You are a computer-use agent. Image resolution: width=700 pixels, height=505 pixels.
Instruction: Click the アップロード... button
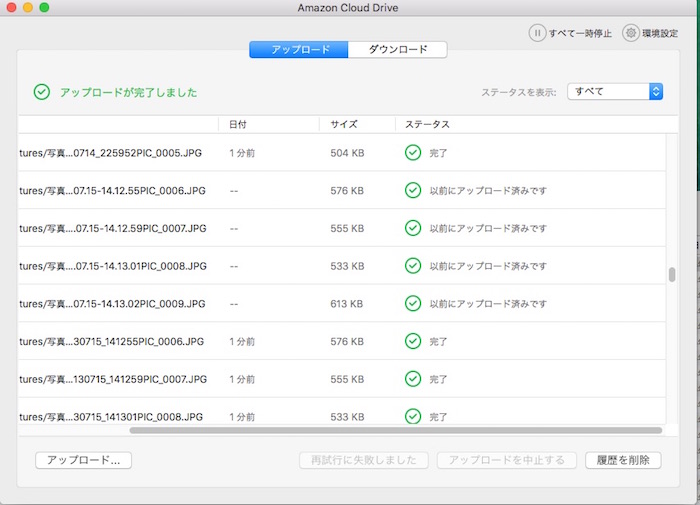tap(83, 460)
